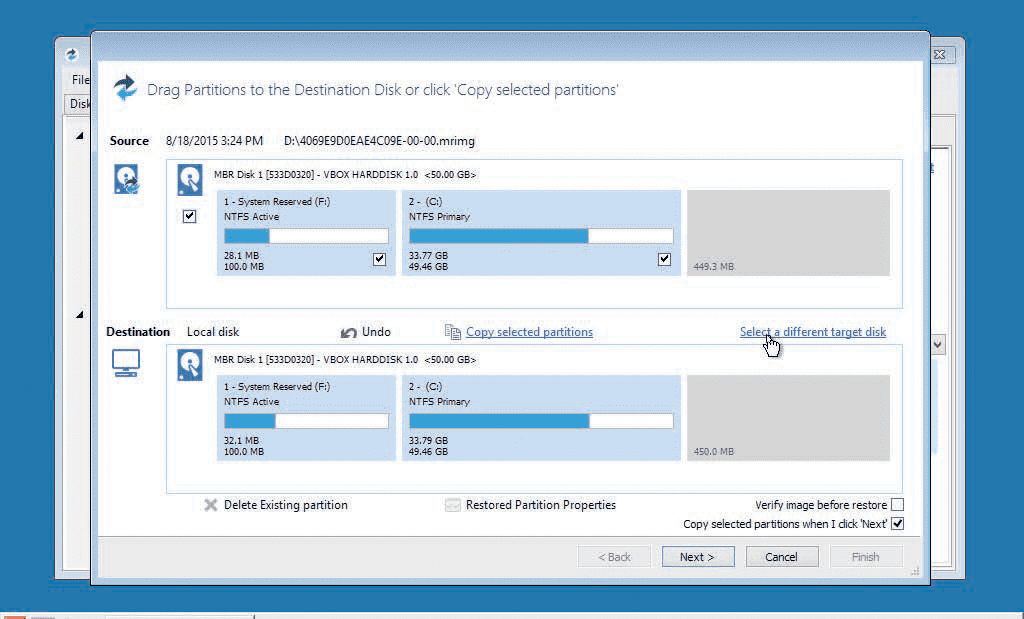Click the app icon in the background window title bar

[x=72, y=55]
